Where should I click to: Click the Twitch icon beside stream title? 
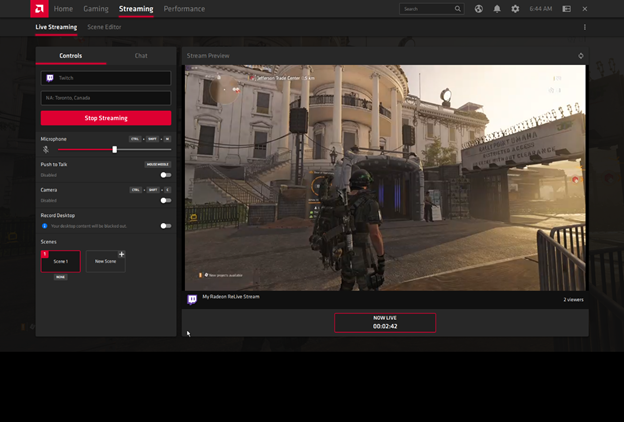(x=192, y=299)
